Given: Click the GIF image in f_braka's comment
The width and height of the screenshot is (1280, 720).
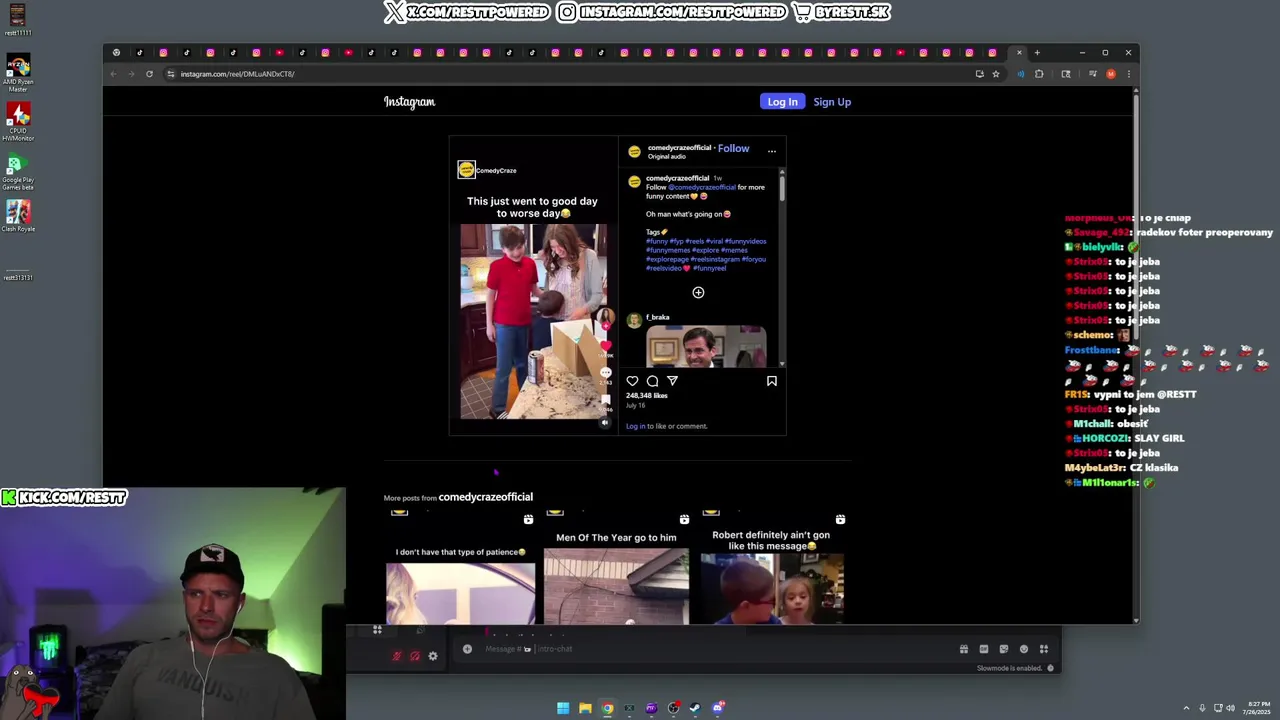Looking at the screenshot, I should pos(706,347).
